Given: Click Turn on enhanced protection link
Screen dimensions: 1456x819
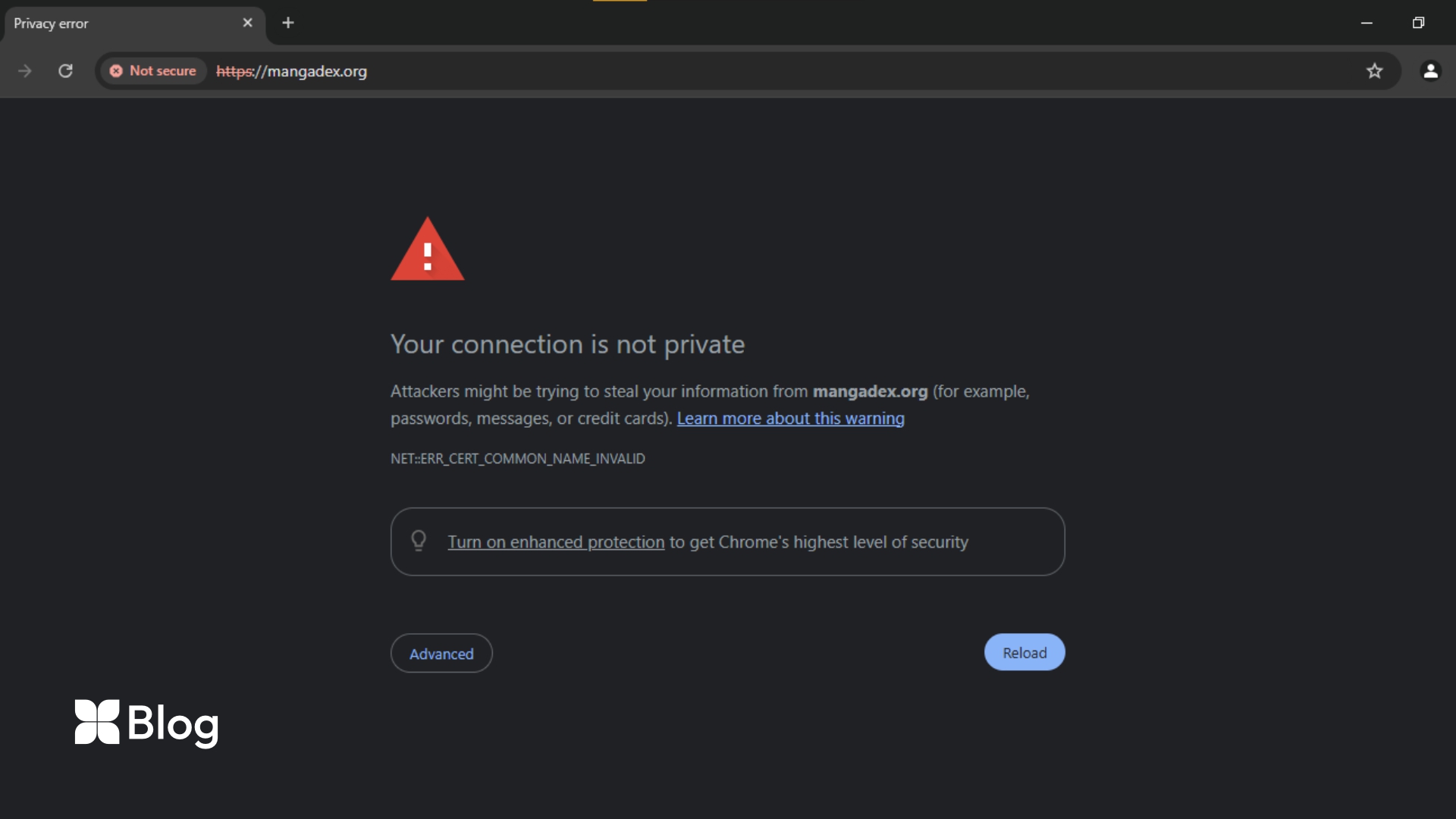Looking at the screenshot, I should pos(556,542).
